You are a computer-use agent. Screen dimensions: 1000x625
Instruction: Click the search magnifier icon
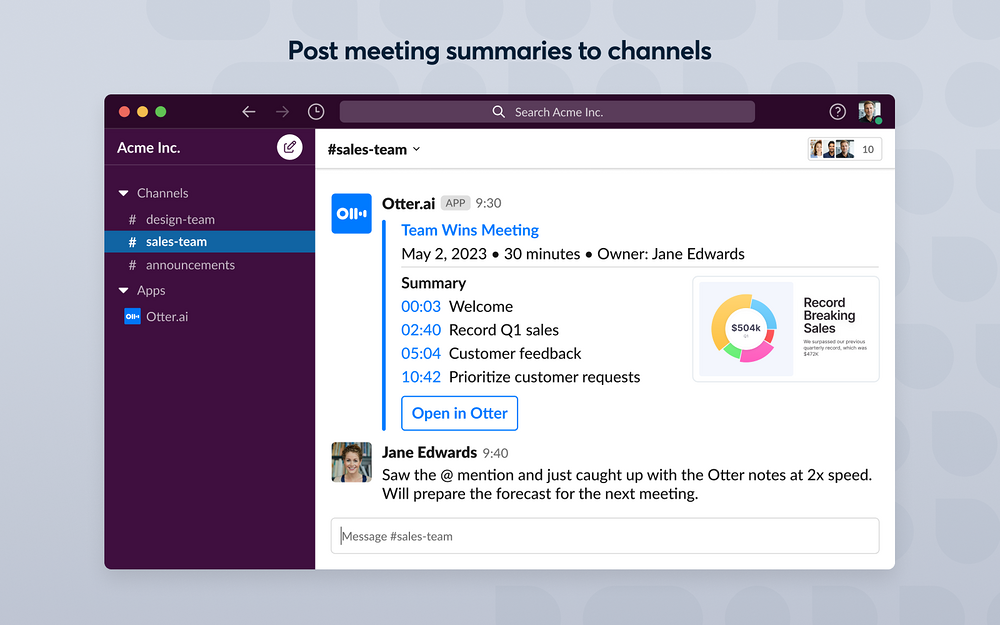(x=498, y=112)
